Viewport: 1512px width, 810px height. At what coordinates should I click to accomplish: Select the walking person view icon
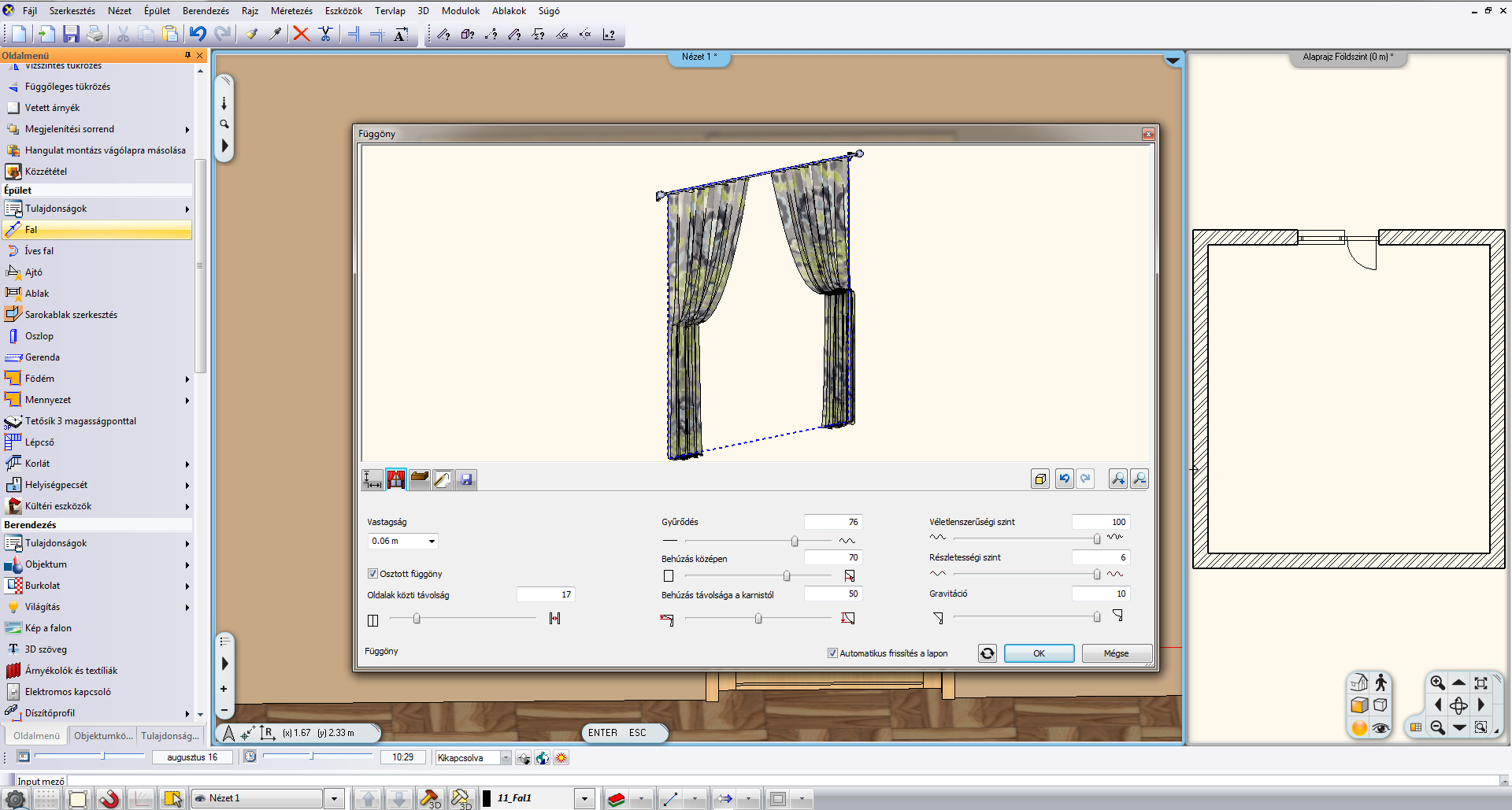[x=1380, y=682]
